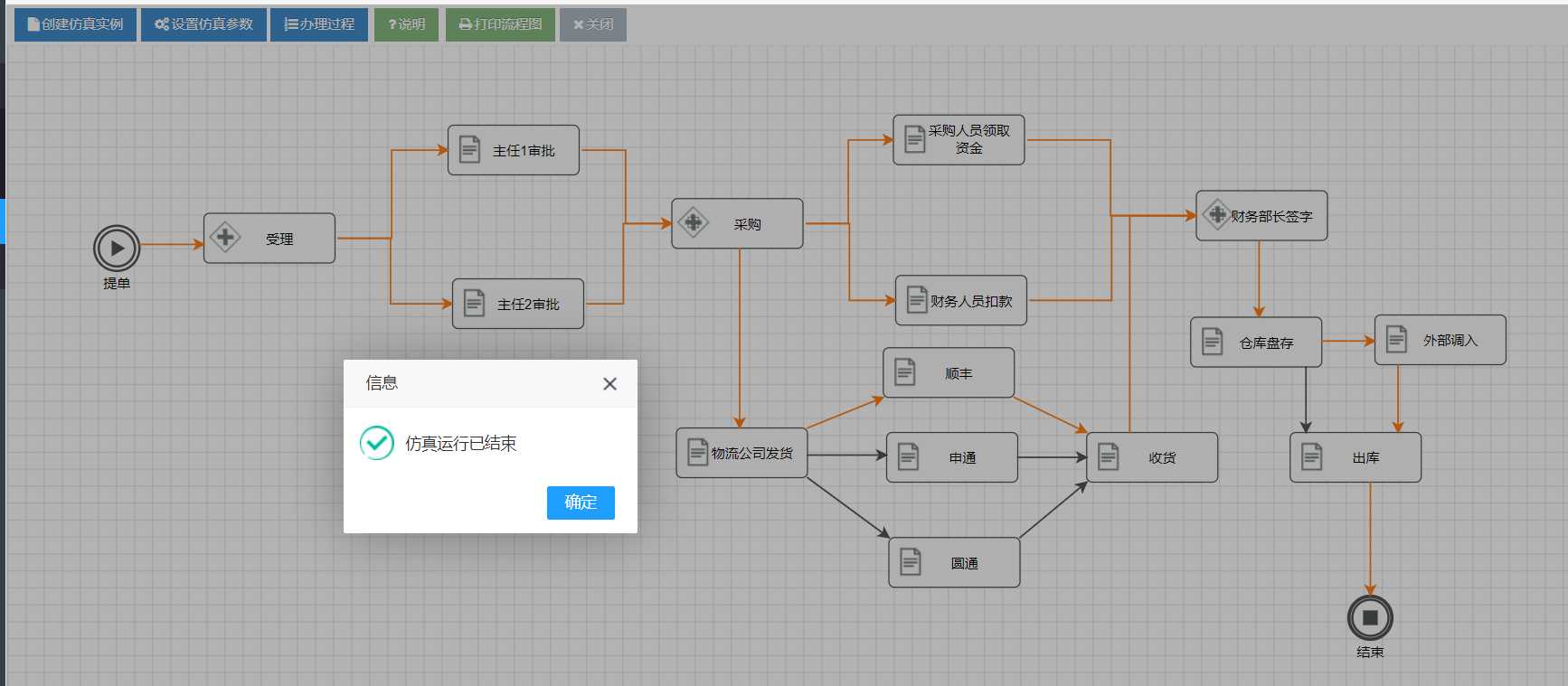Select the 外部调入 node label

[1450, 341]
